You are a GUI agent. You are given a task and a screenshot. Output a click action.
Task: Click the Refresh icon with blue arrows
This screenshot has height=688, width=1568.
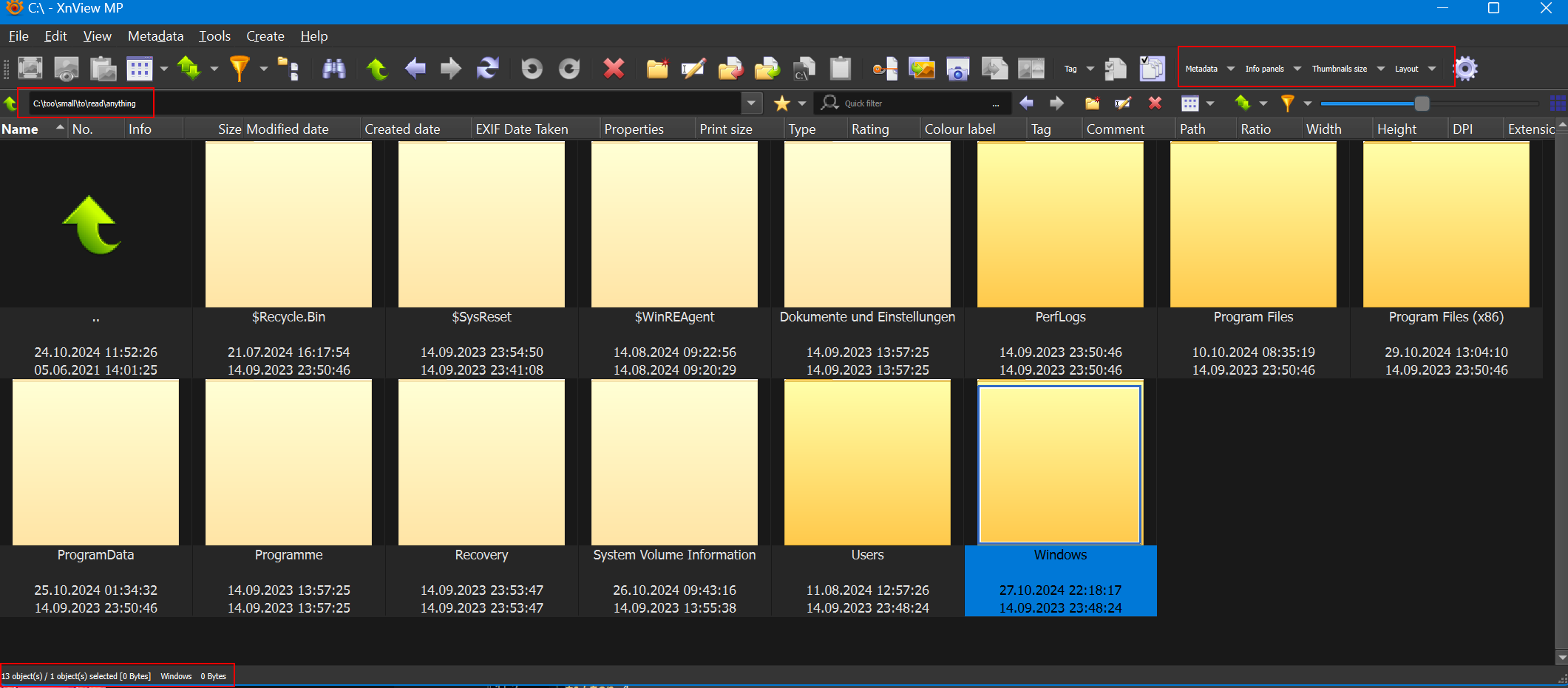[487, 69]
